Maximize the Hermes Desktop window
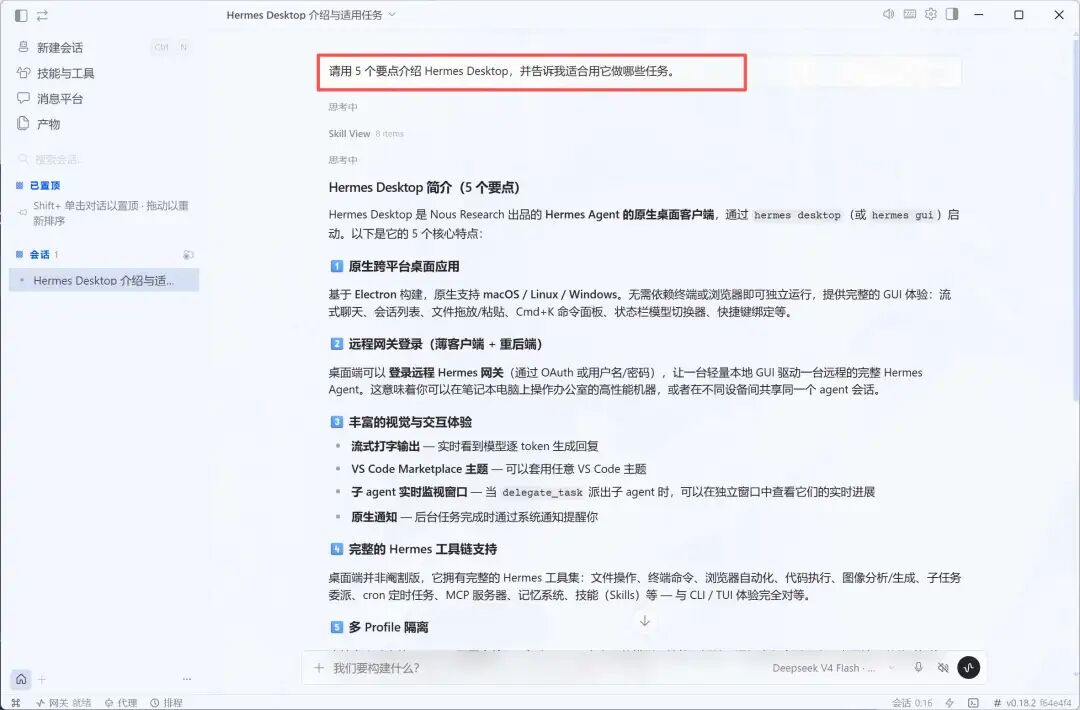1080x710 pixels. coord(1019,14)
